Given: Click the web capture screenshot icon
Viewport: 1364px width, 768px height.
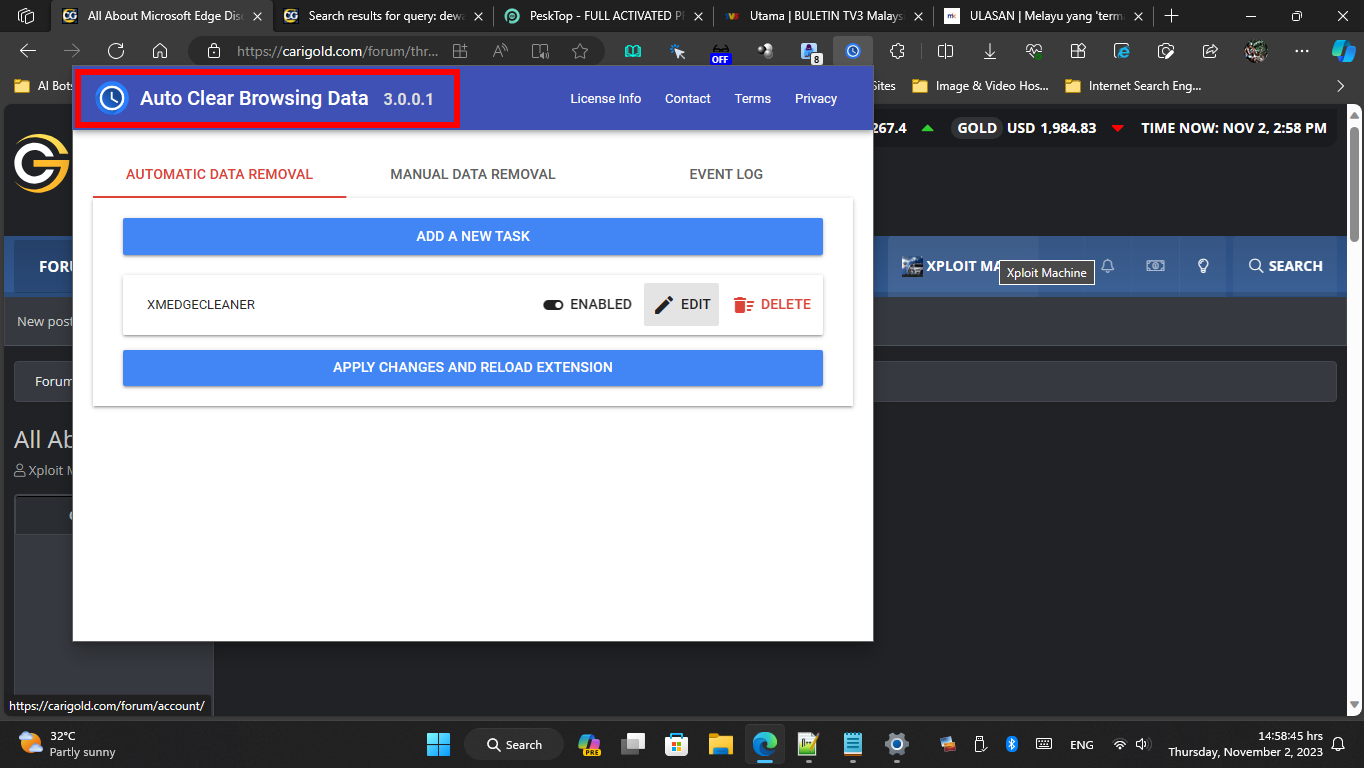Looking at the screenshot, I should (x=1166, y=51).
